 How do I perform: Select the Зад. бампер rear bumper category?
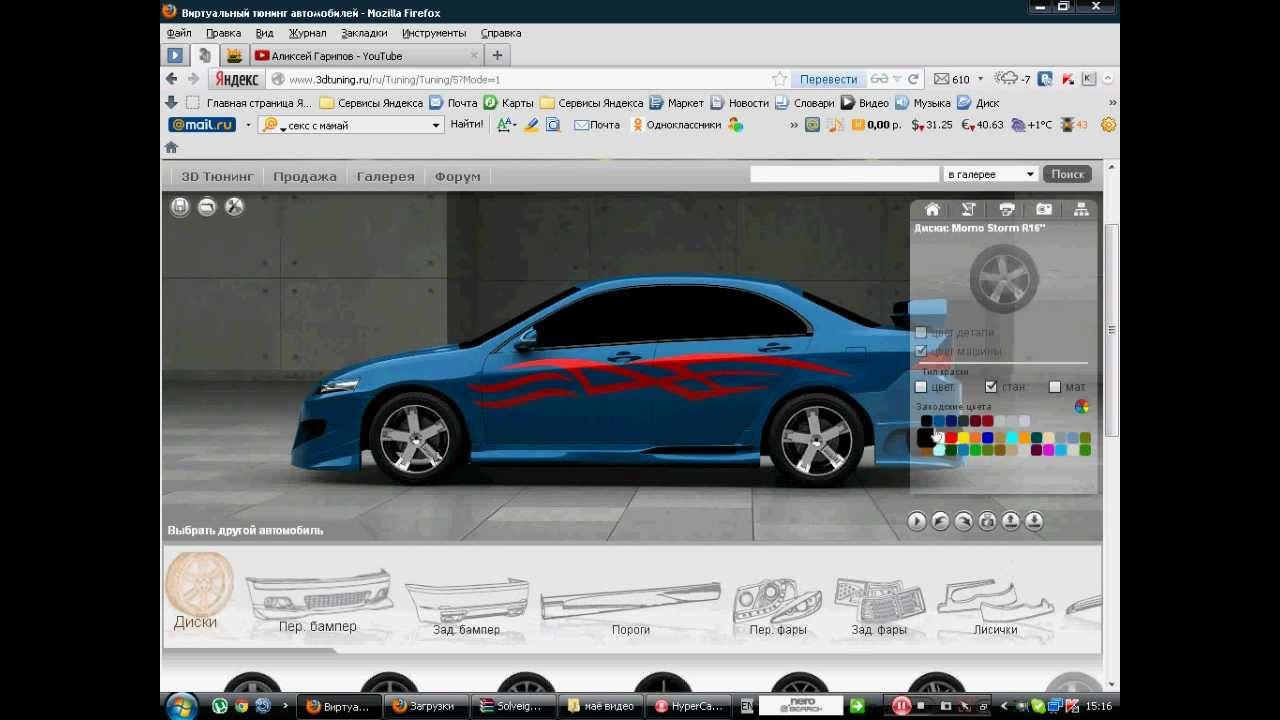pyautogui.click(x=466, y=606)
